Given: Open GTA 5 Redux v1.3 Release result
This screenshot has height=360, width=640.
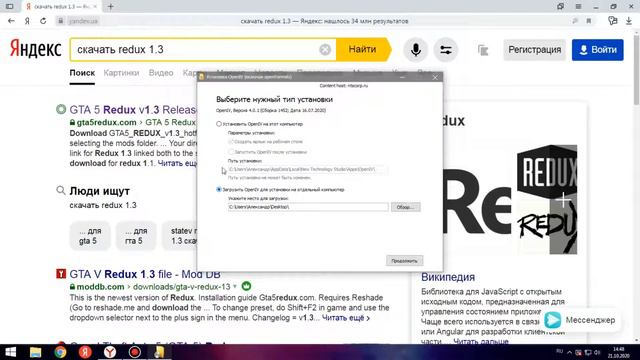Looking at the screenshot, I should tap(133, 110).
